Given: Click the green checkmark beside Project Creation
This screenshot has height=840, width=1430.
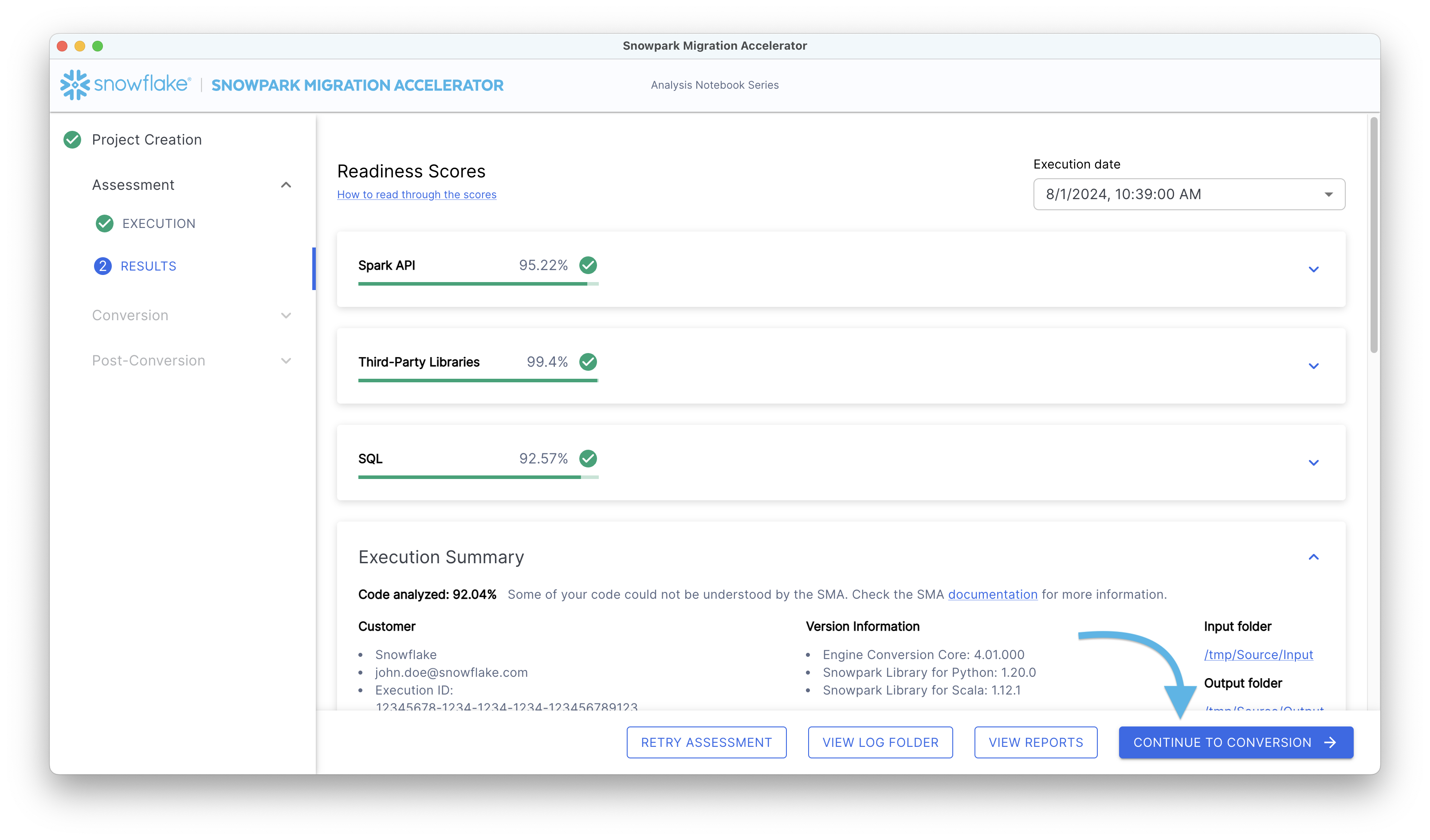Looking at the screenshot, I should (72, 140).
